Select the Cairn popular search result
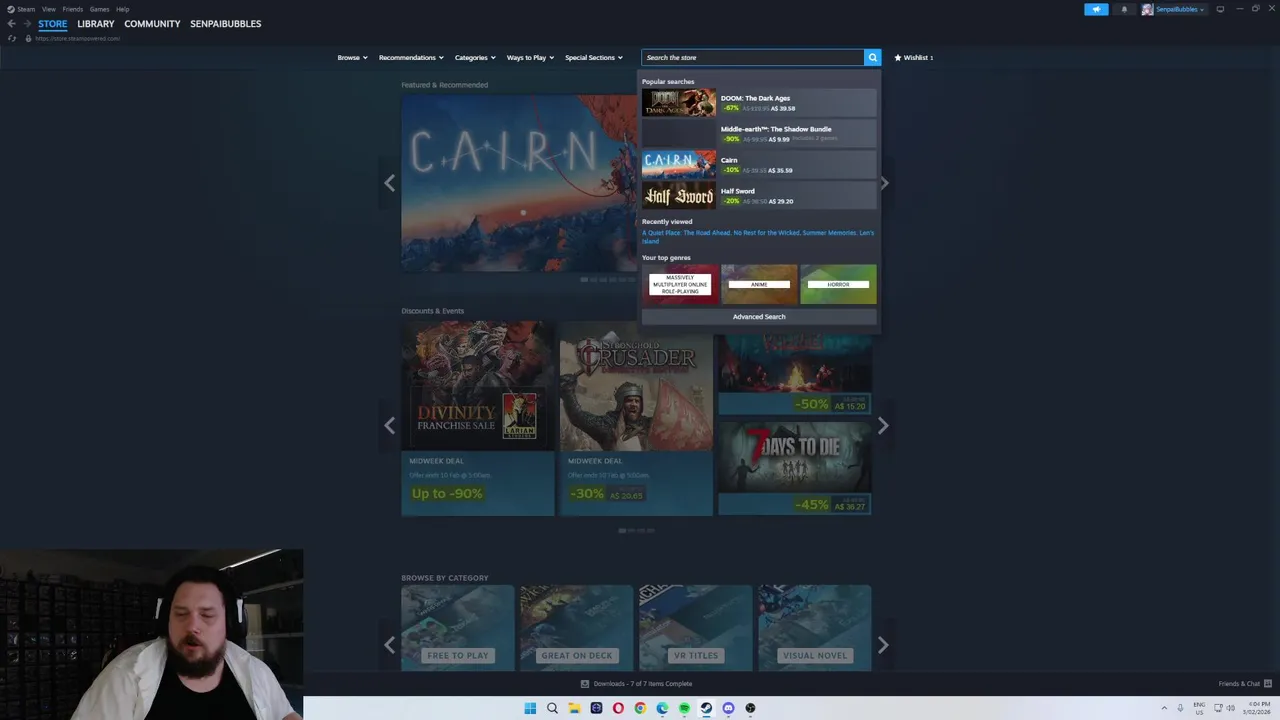 [759, 165]
